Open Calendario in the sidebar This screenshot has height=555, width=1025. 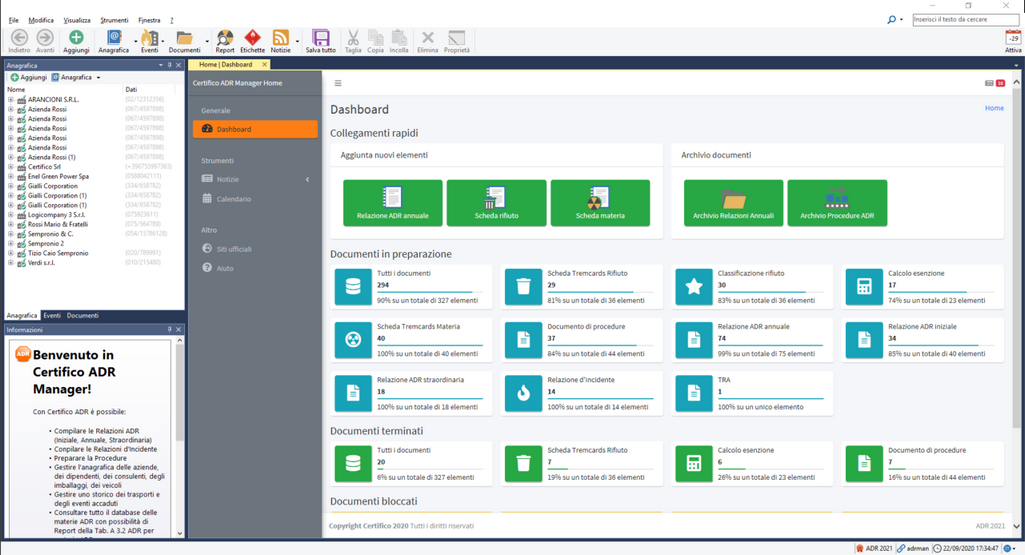(234, 199)
